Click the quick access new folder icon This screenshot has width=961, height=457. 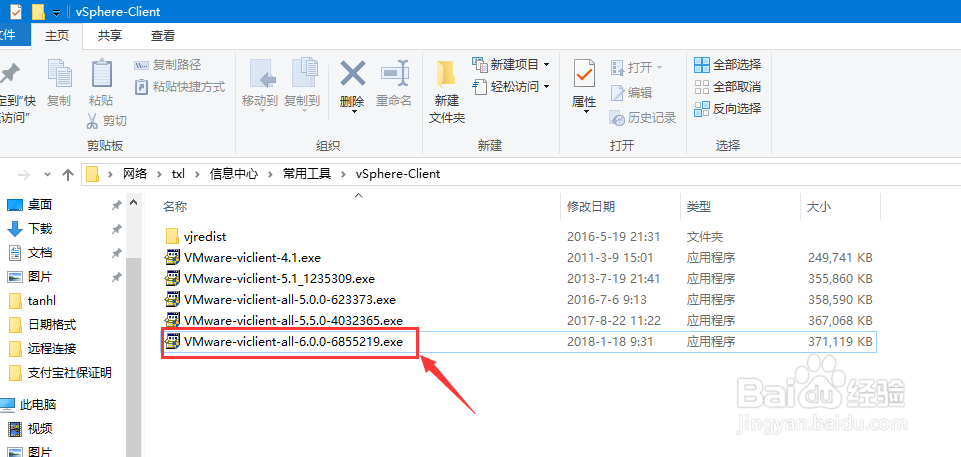(39, 11)
